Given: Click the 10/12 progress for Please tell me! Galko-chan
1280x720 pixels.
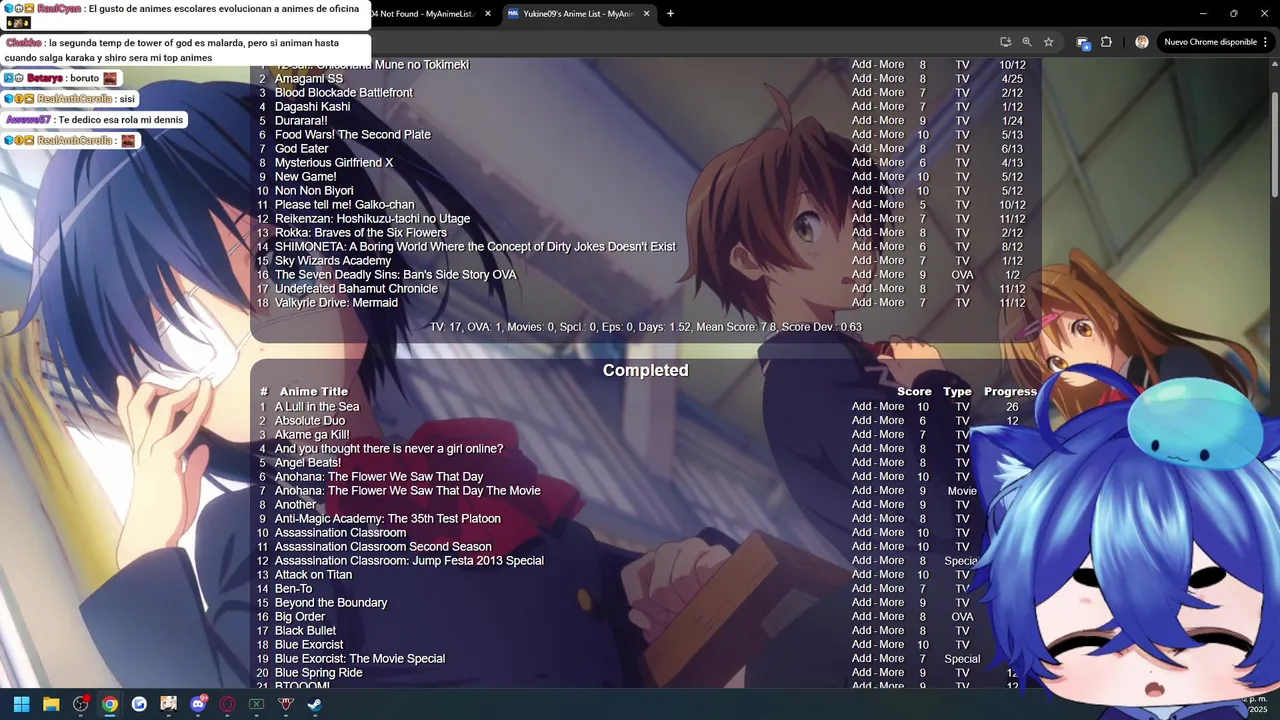Looking at the screenshot, I should (1012, 205).
